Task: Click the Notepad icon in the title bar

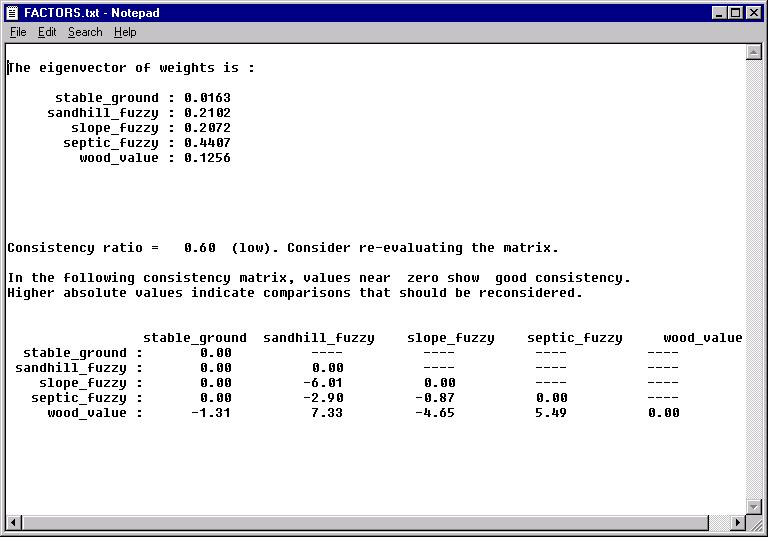Action: (12, 13)
